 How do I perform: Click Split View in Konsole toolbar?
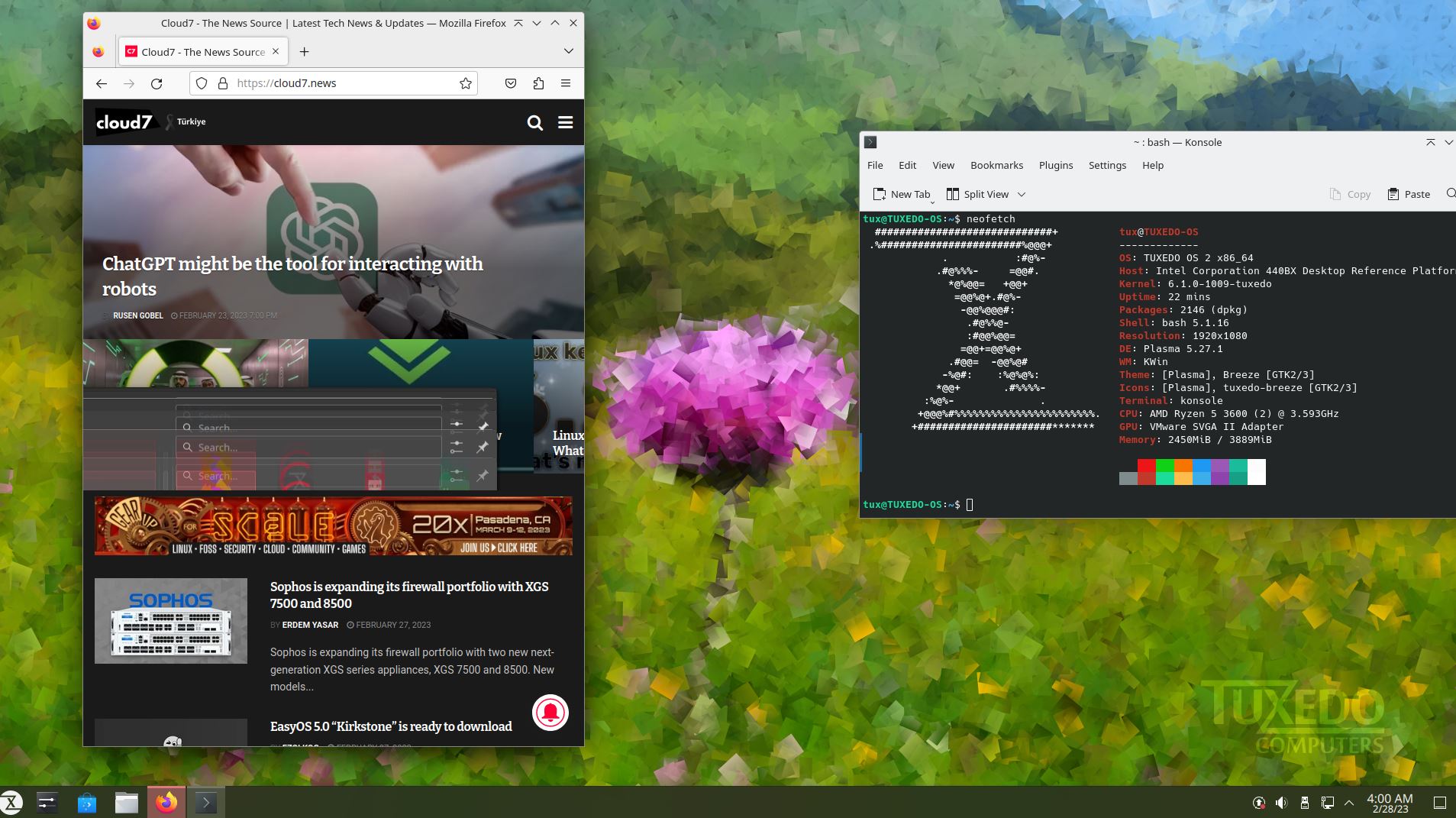pyautogui.click(x=977, y=194)
